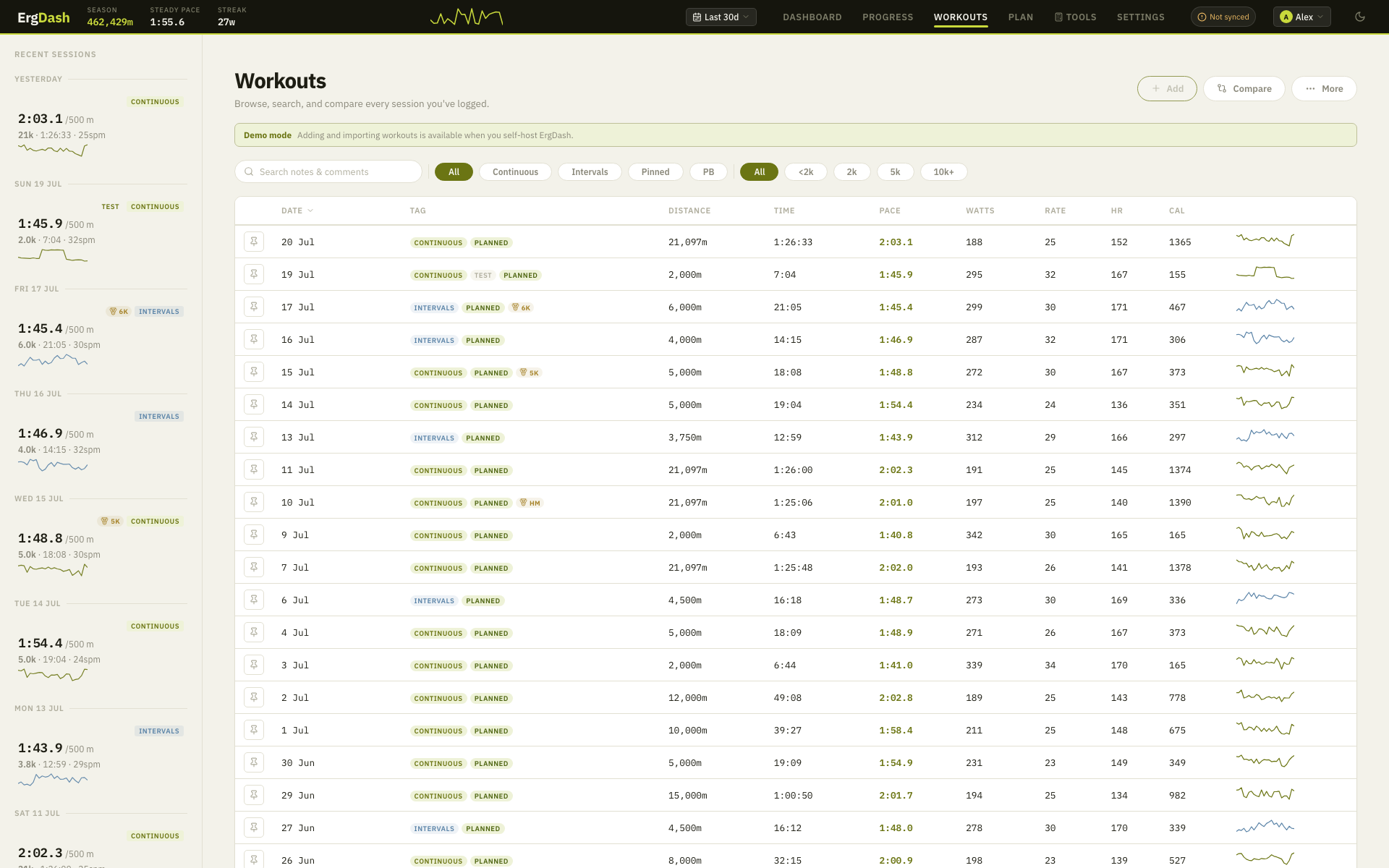Click pin icon for 9 Jul workout

coord(254,535)
